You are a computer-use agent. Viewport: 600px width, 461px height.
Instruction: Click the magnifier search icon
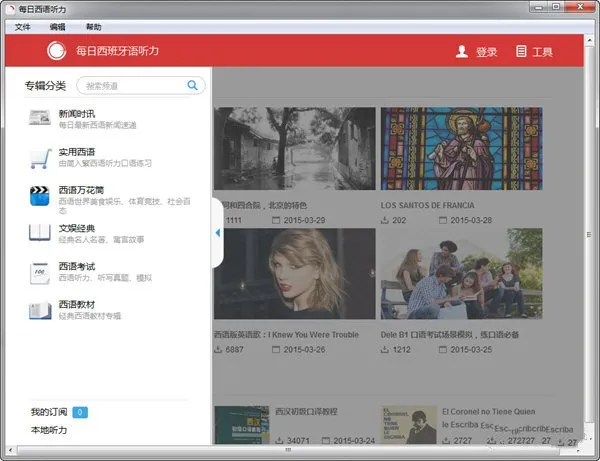[x=192, y=86]
